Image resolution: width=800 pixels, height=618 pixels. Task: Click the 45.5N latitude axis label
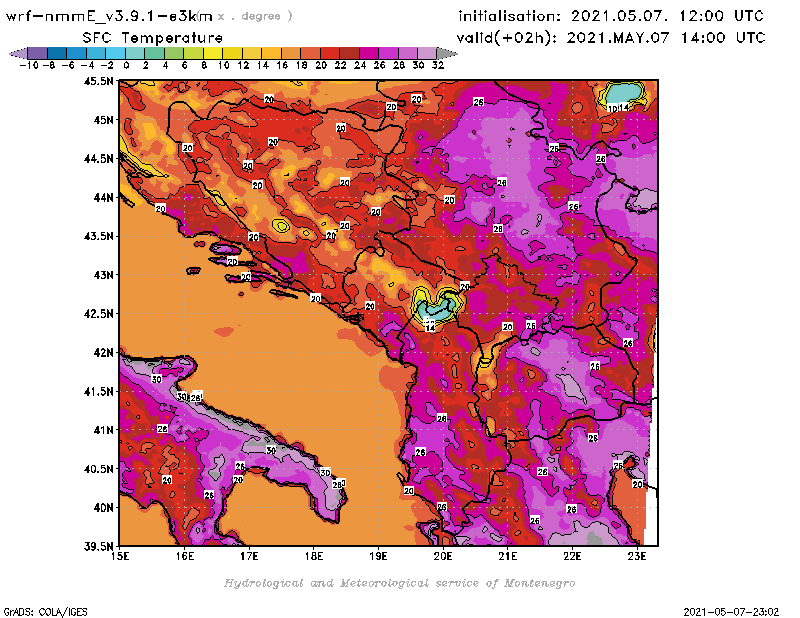click(98, 81)
